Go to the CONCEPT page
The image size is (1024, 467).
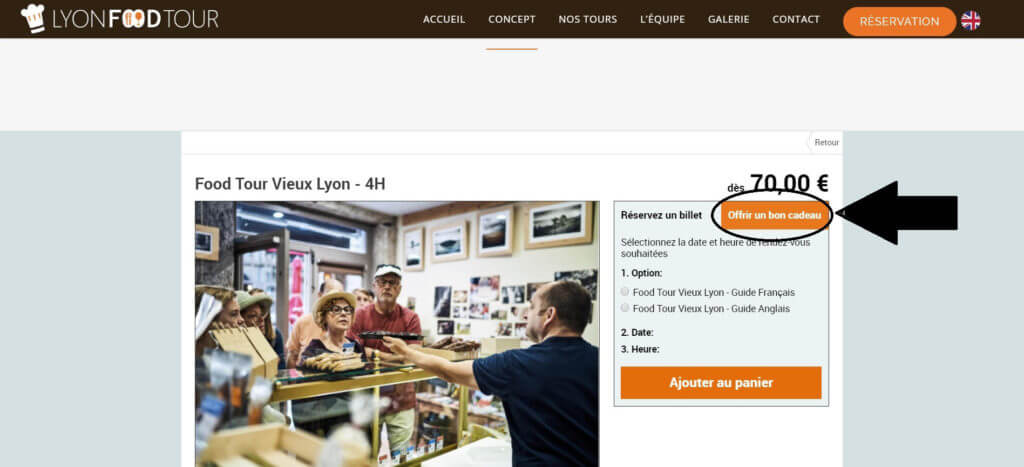click(x=512, y=20)
